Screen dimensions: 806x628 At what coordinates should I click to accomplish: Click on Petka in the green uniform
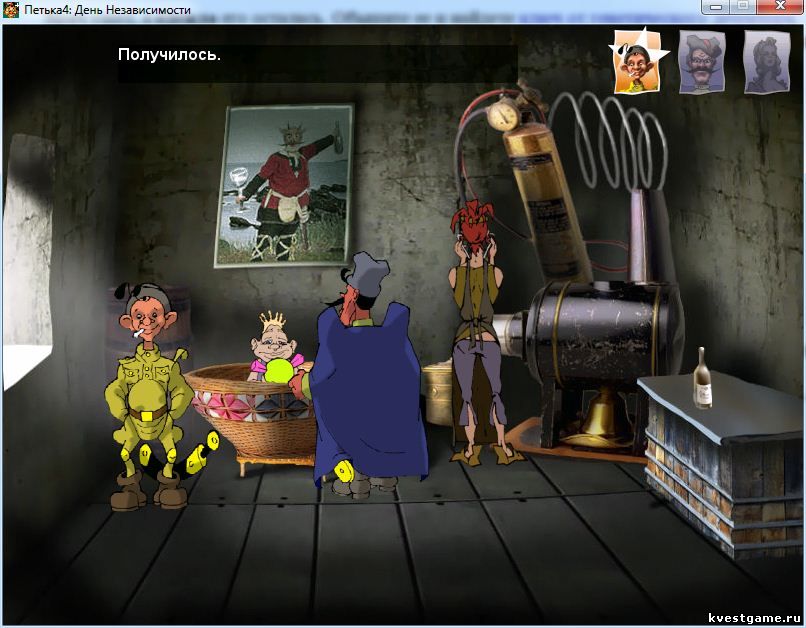pos(148,396)
